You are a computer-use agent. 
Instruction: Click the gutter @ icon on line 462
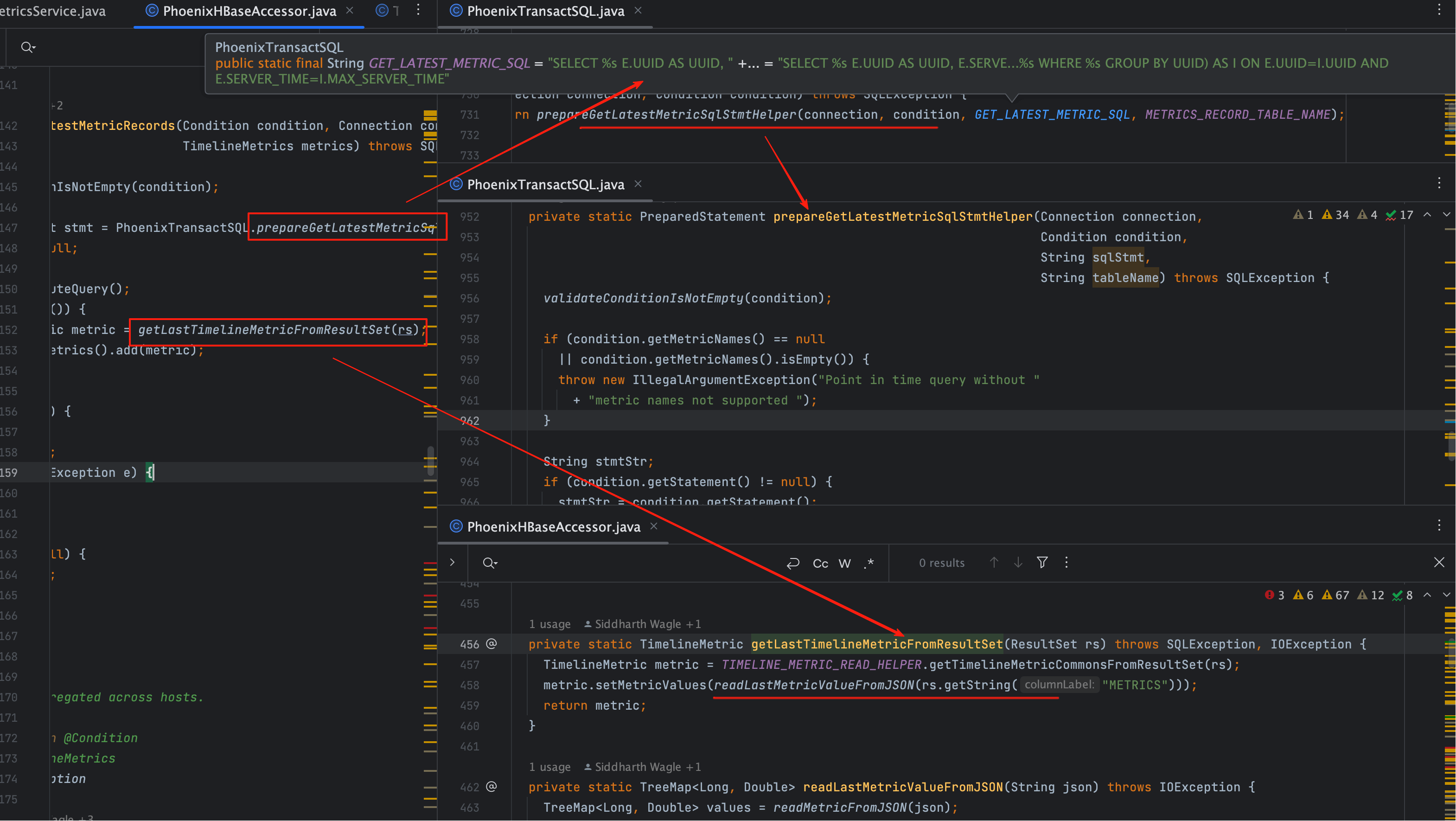[x=492, y=787]
